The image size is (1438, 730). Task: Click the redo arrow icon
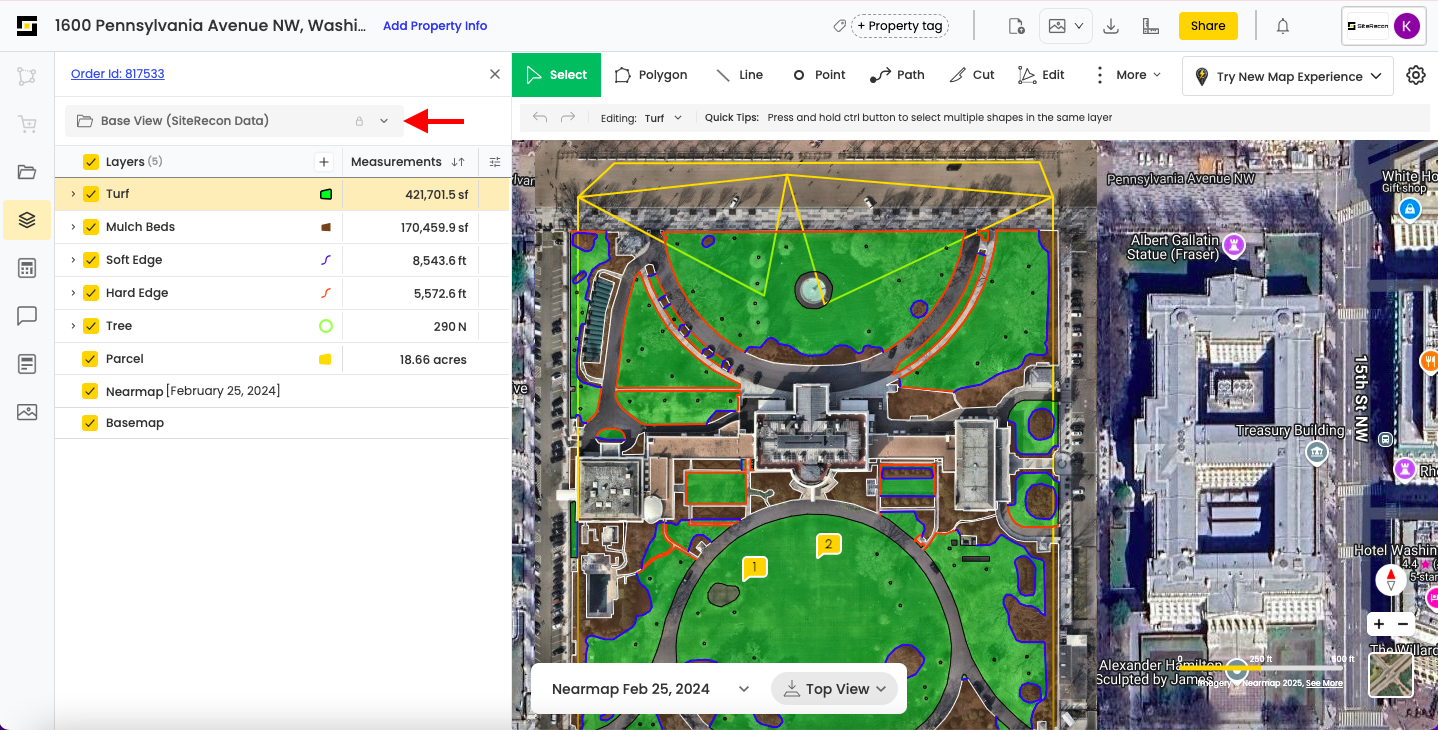[568, 118]
